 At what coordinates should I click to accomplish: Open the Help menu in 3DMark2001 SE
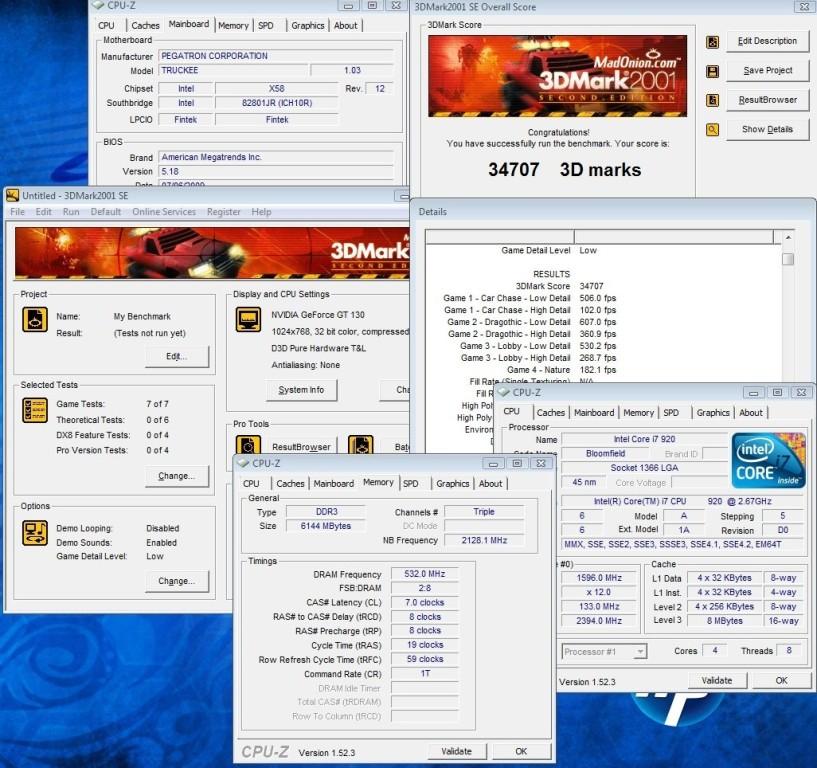tap(261, 212)
